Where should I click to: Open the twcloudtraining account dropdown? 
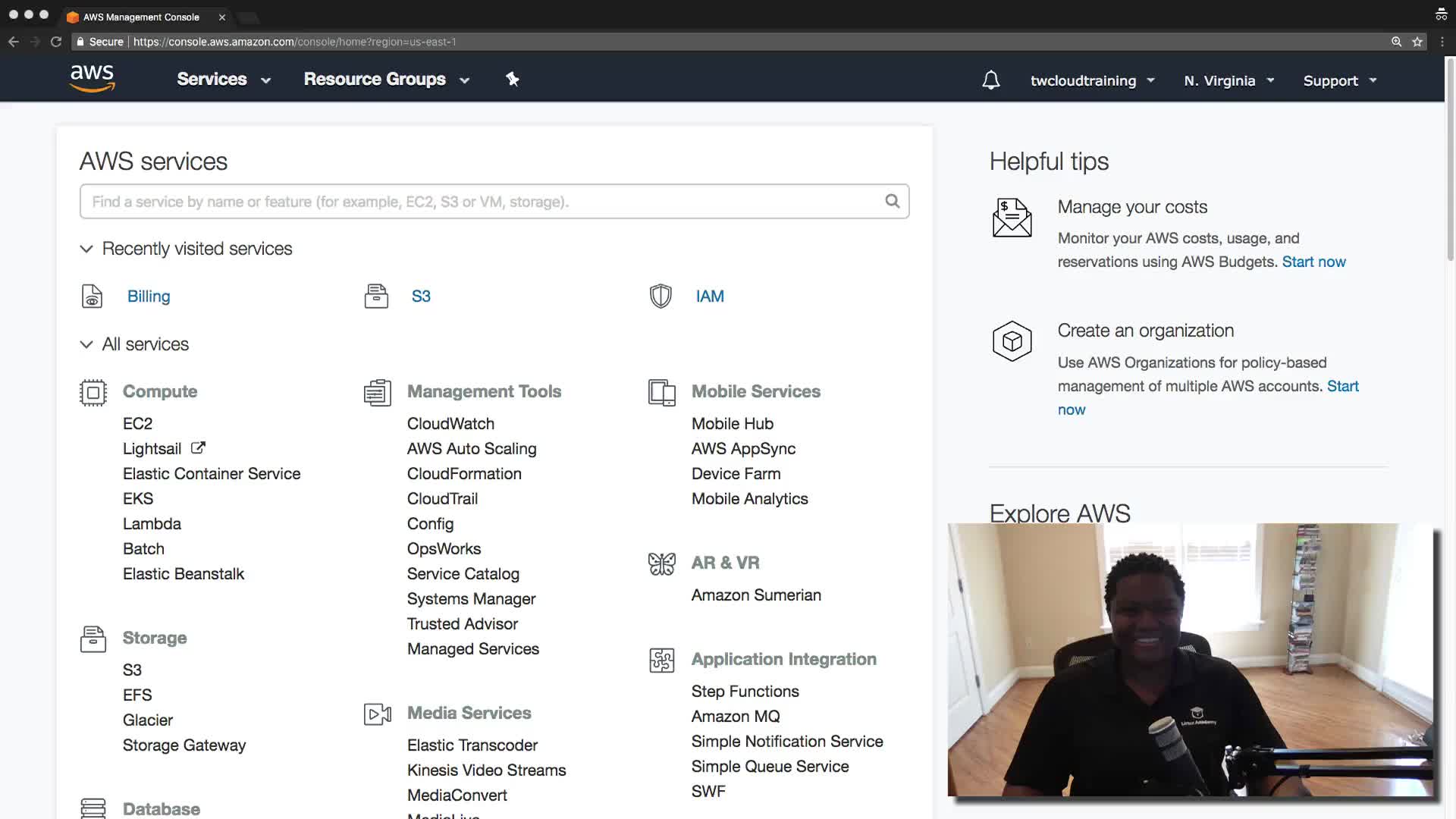1092,80
